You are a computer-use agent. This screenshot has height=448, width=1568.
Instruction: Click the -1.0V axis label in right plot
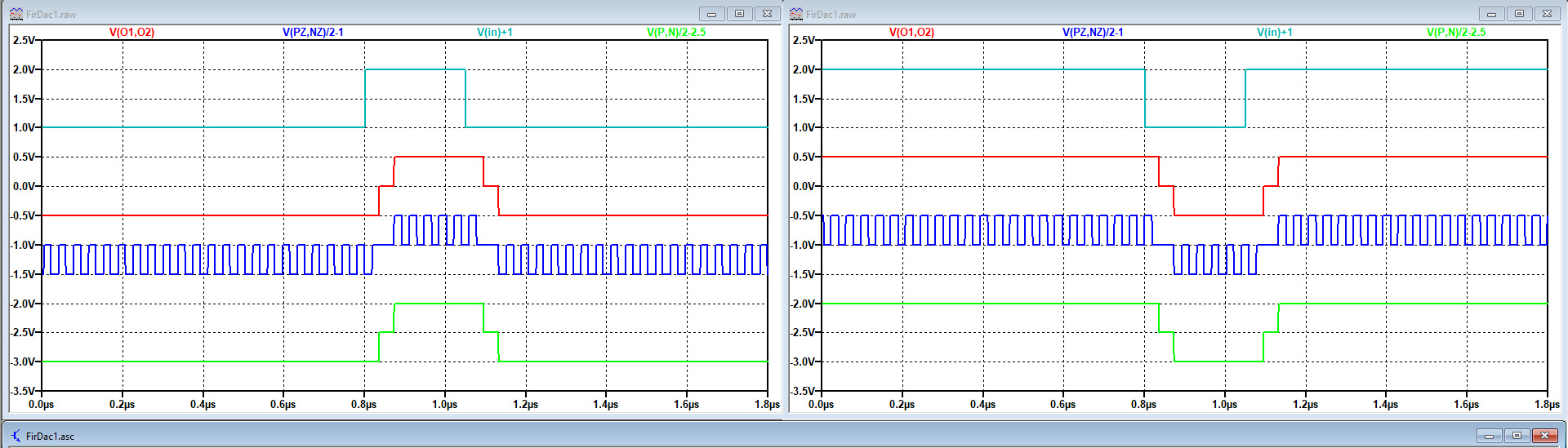(802, 245)
